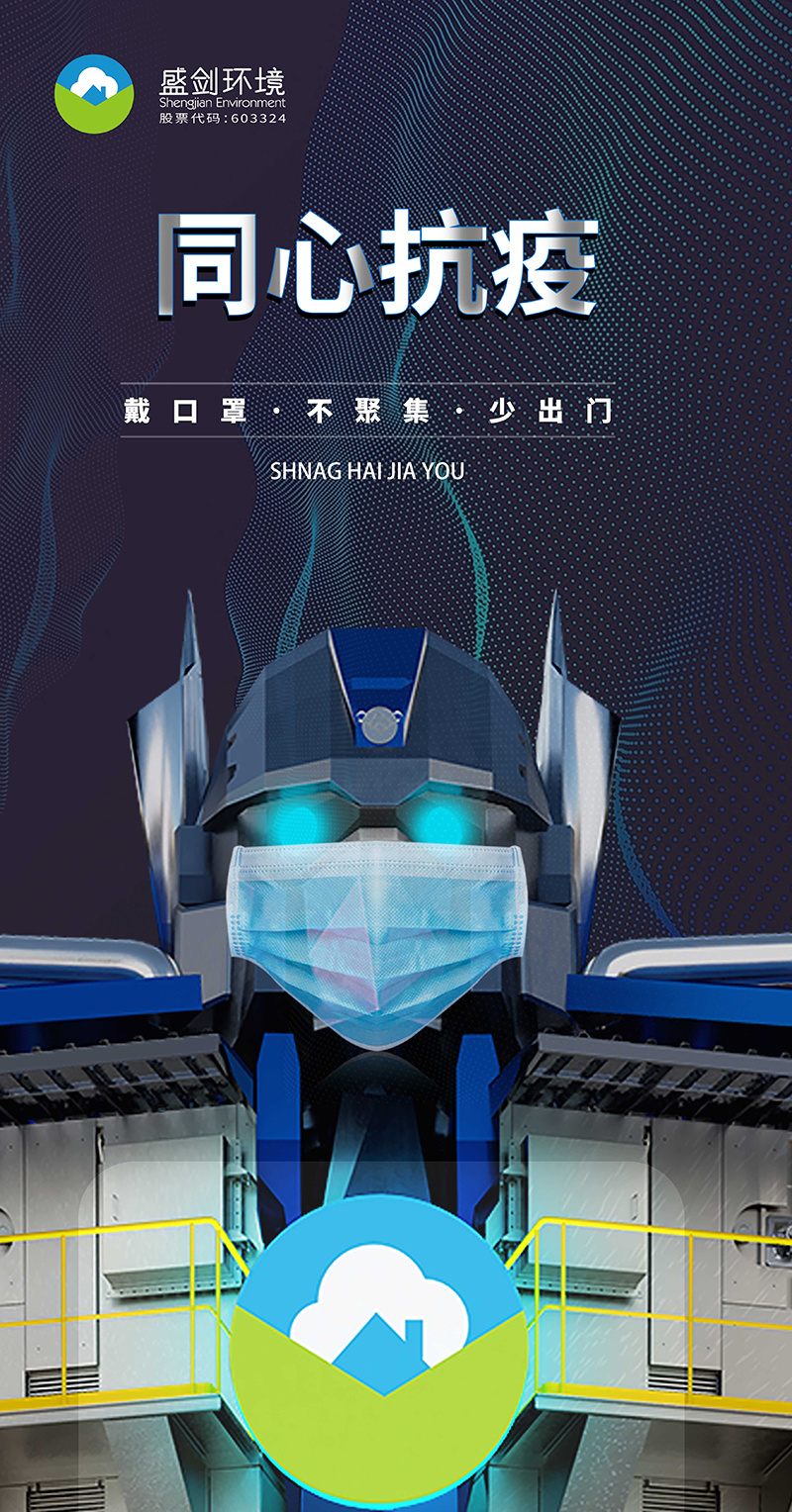
Task: Click the robot's blue surgical mask
Action: (376, 945)
